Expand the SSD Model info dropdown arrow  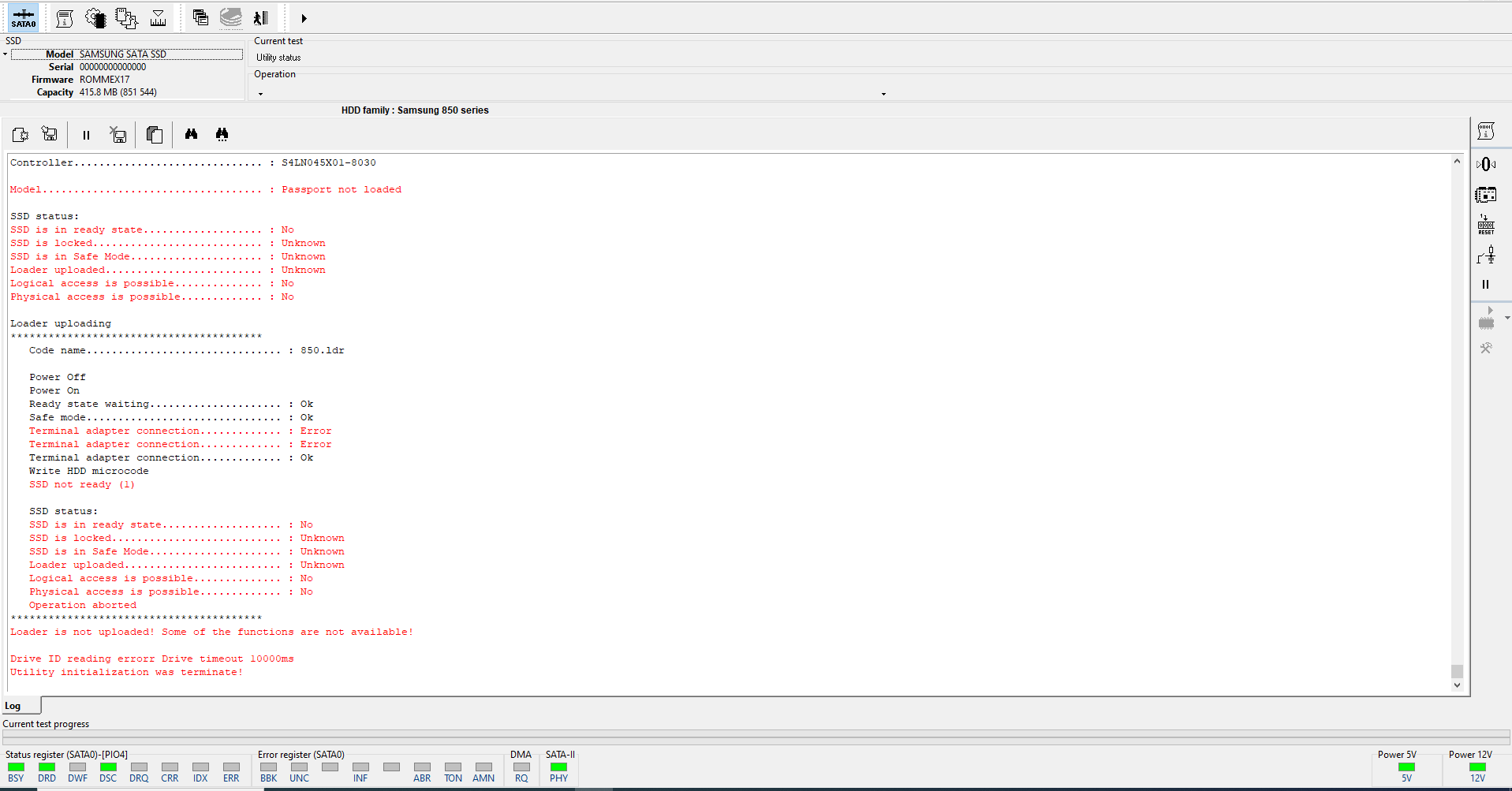(5, 54)
